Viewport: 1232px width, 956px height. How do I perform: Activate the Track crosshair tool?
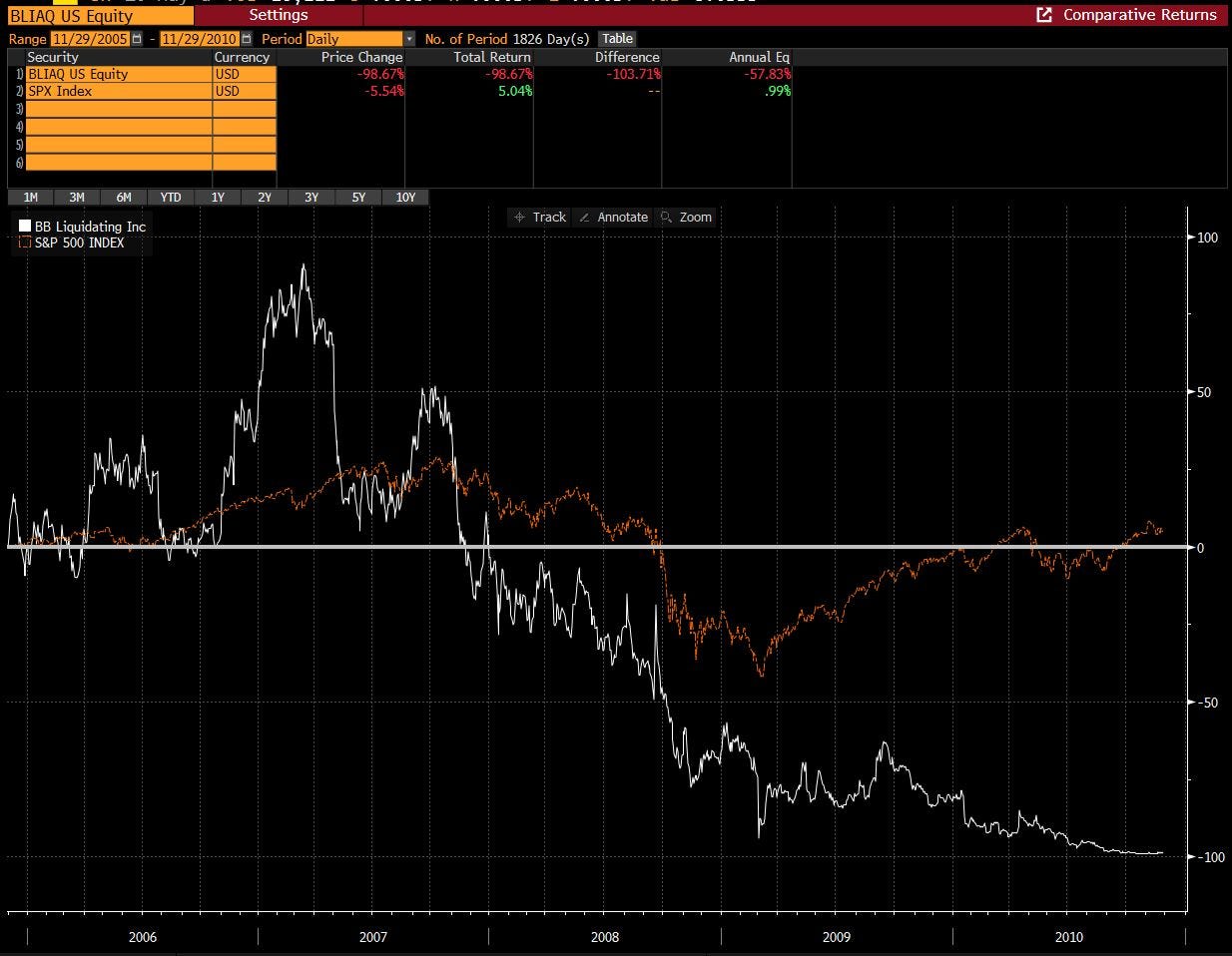point(539,217)
